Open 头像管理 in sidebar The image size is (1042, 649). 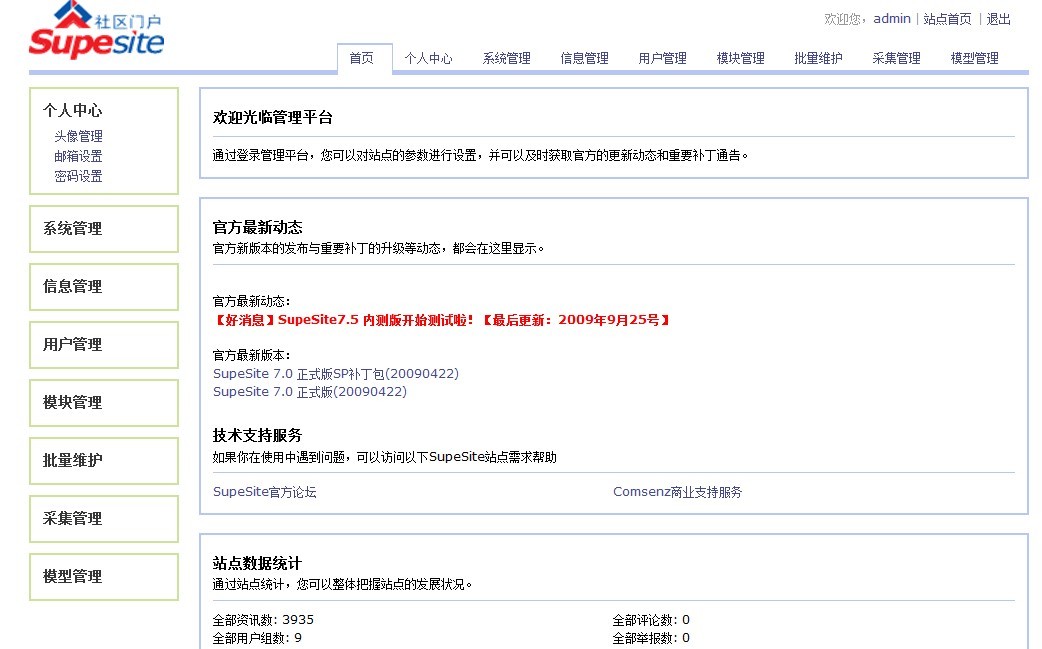tap(78, 136)
